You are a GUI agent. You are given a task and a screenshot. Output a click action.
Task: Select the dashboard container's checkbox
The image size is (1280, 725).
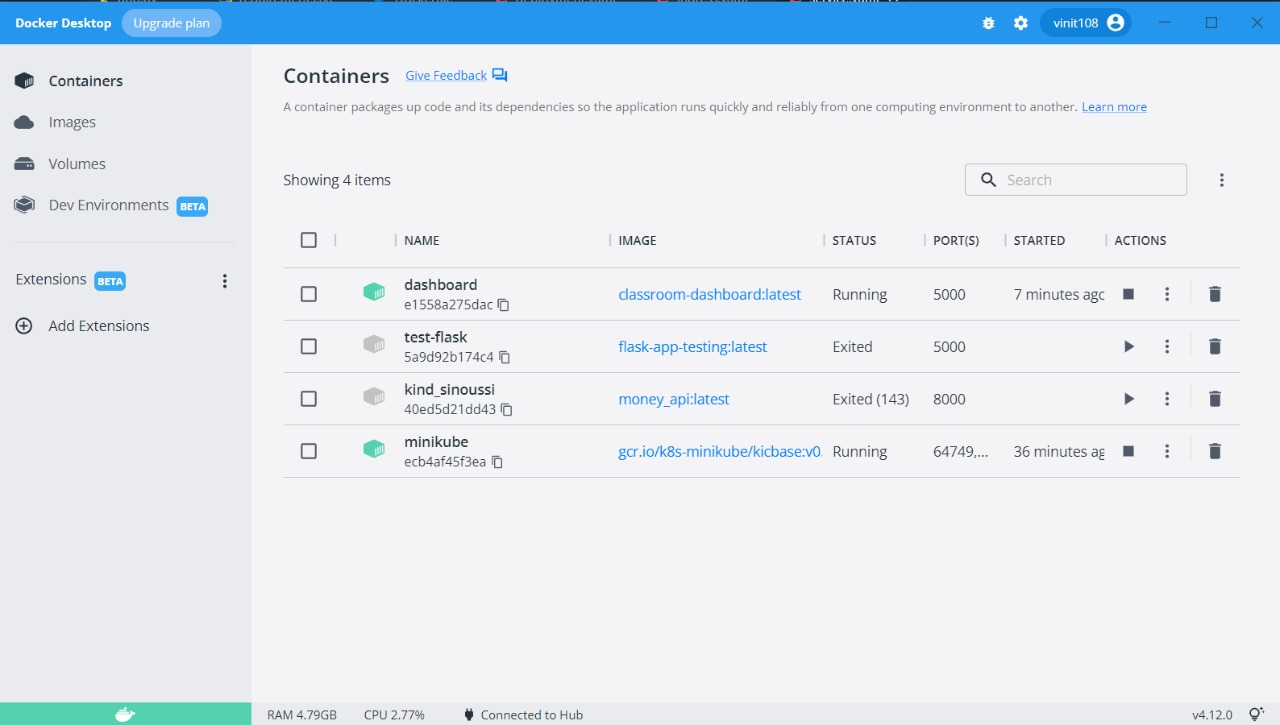(308, 294)
